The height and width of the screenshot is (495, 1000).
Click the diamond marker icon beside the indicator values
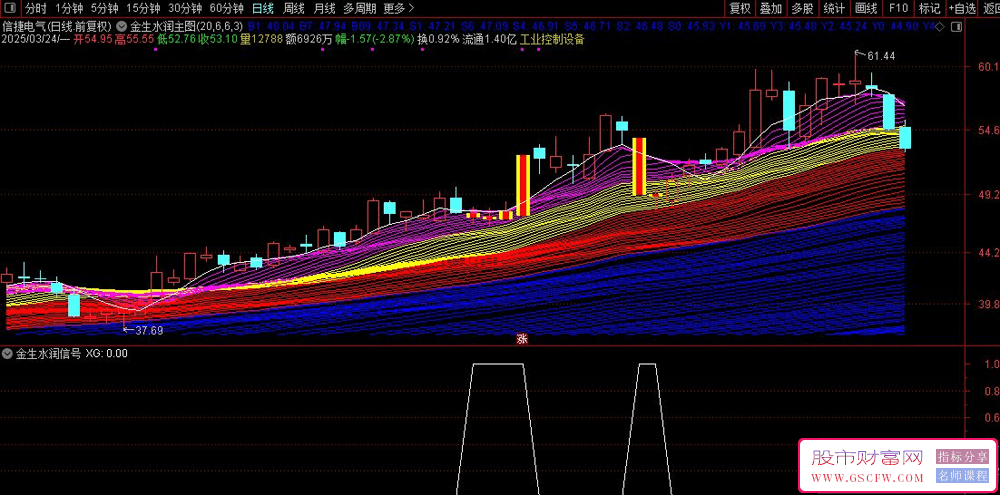(938, 26)
